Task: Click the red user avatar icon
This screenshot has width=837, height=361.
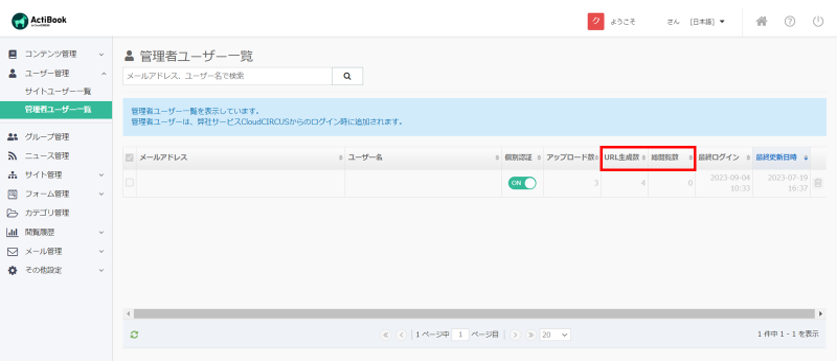Action: pos(596,21)
